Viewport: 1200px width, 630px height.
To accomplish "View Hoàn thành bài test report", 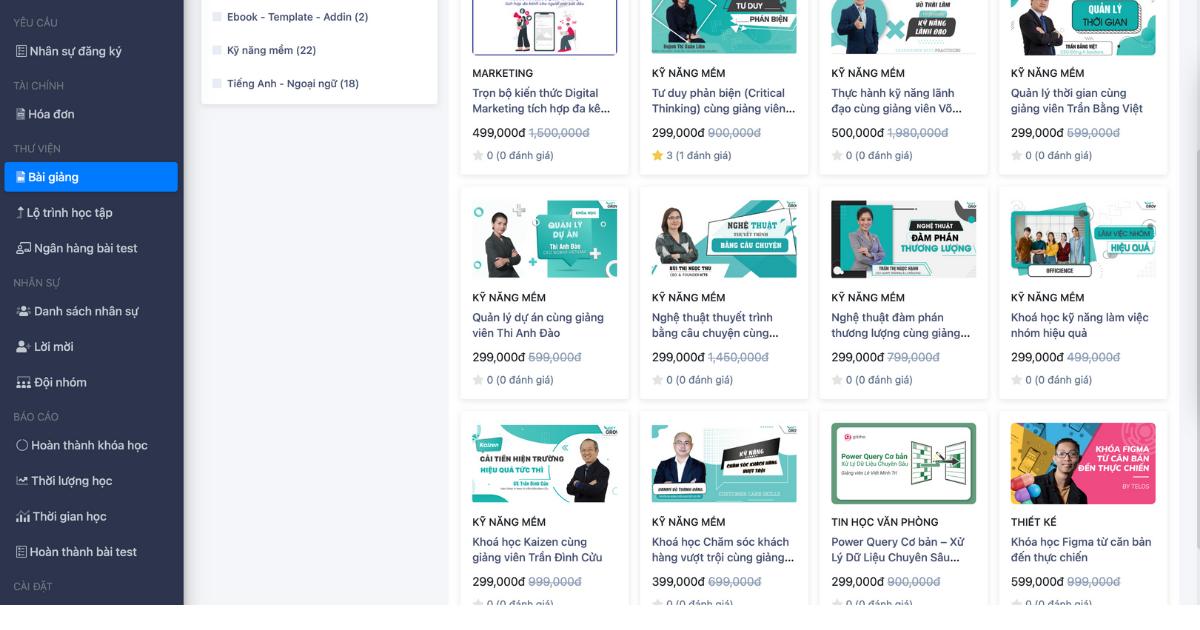I will [x=91, y=552].
